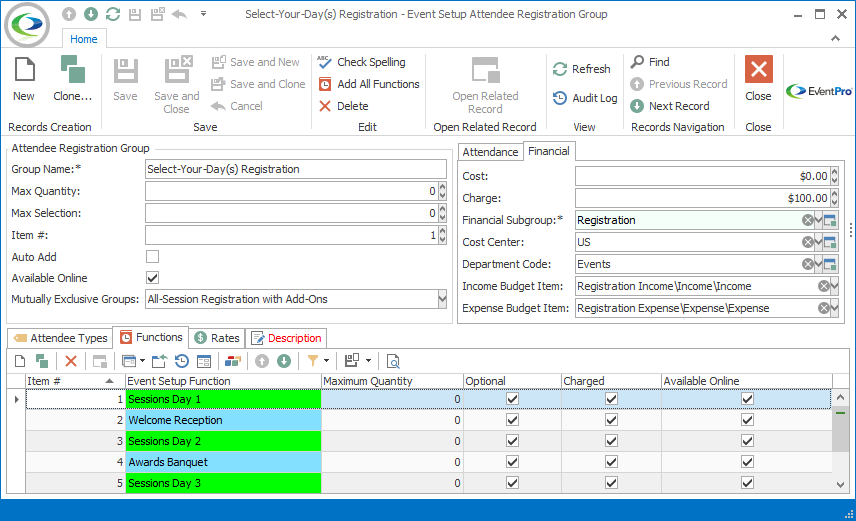The image size is (856, 521).
Task: Toggle Charged for Welcome Reception
Action: coord(611,420)
